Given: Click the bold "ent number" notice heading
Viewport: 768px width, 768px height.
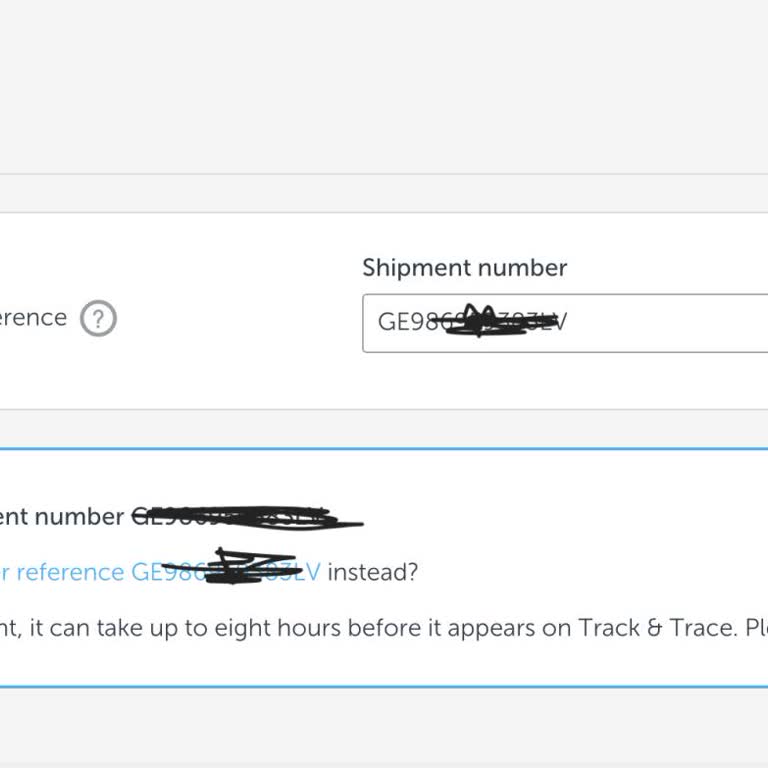Looking at the screenshot, I should [62, 517].
